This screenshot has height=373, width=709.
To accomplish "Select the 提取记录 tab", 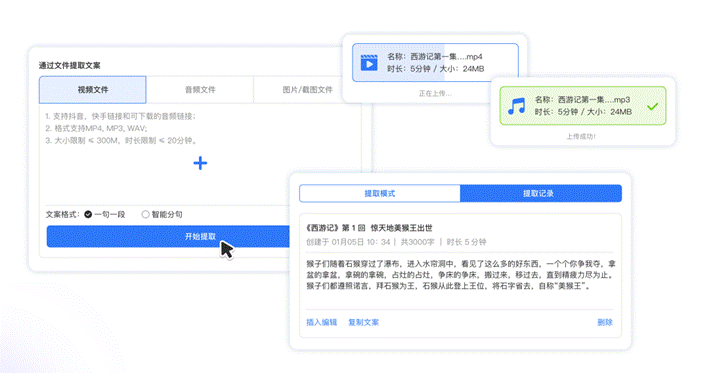I will [541, 194].
